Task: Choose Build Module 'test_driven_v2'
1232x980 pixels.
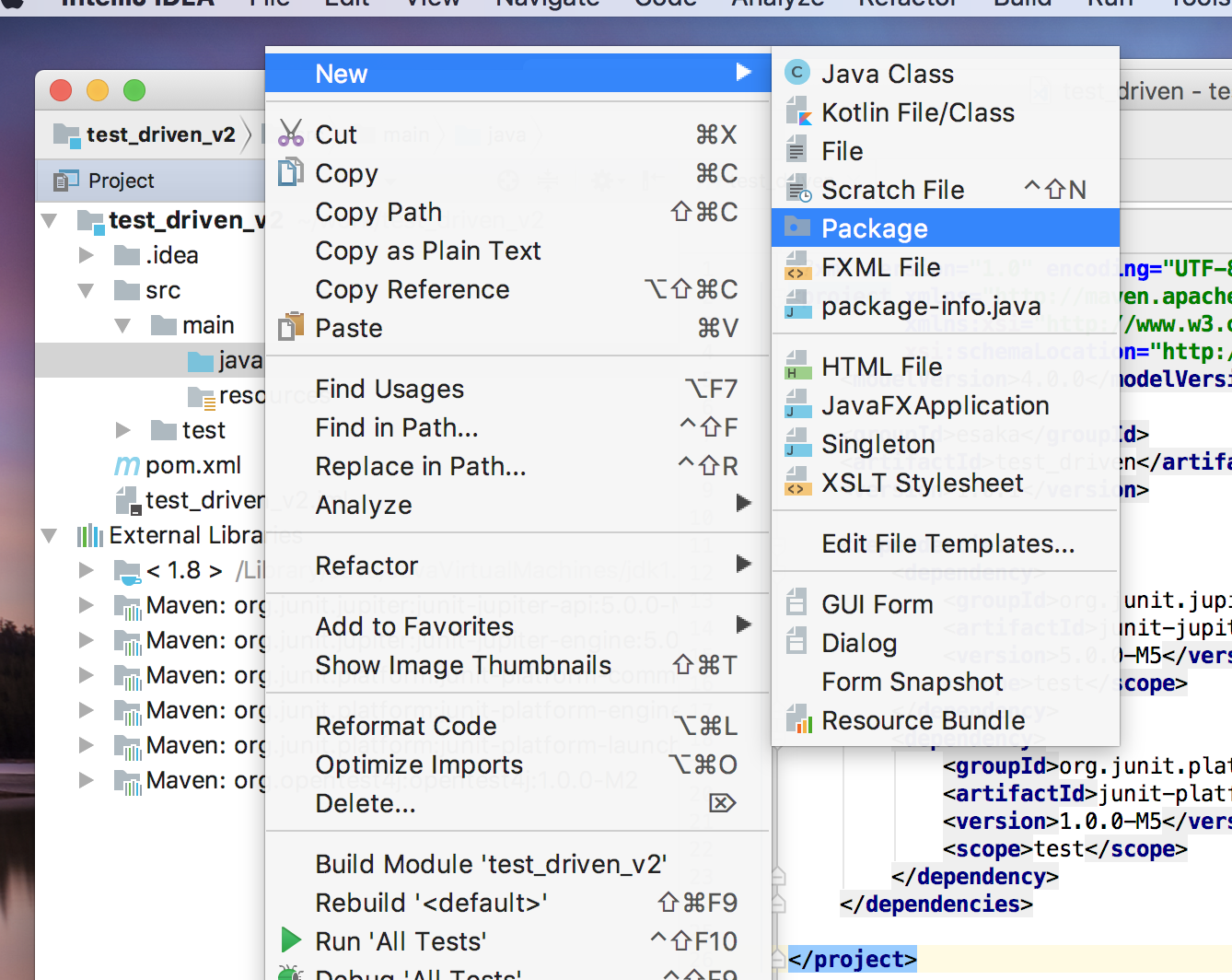Action: coord(517,864)
